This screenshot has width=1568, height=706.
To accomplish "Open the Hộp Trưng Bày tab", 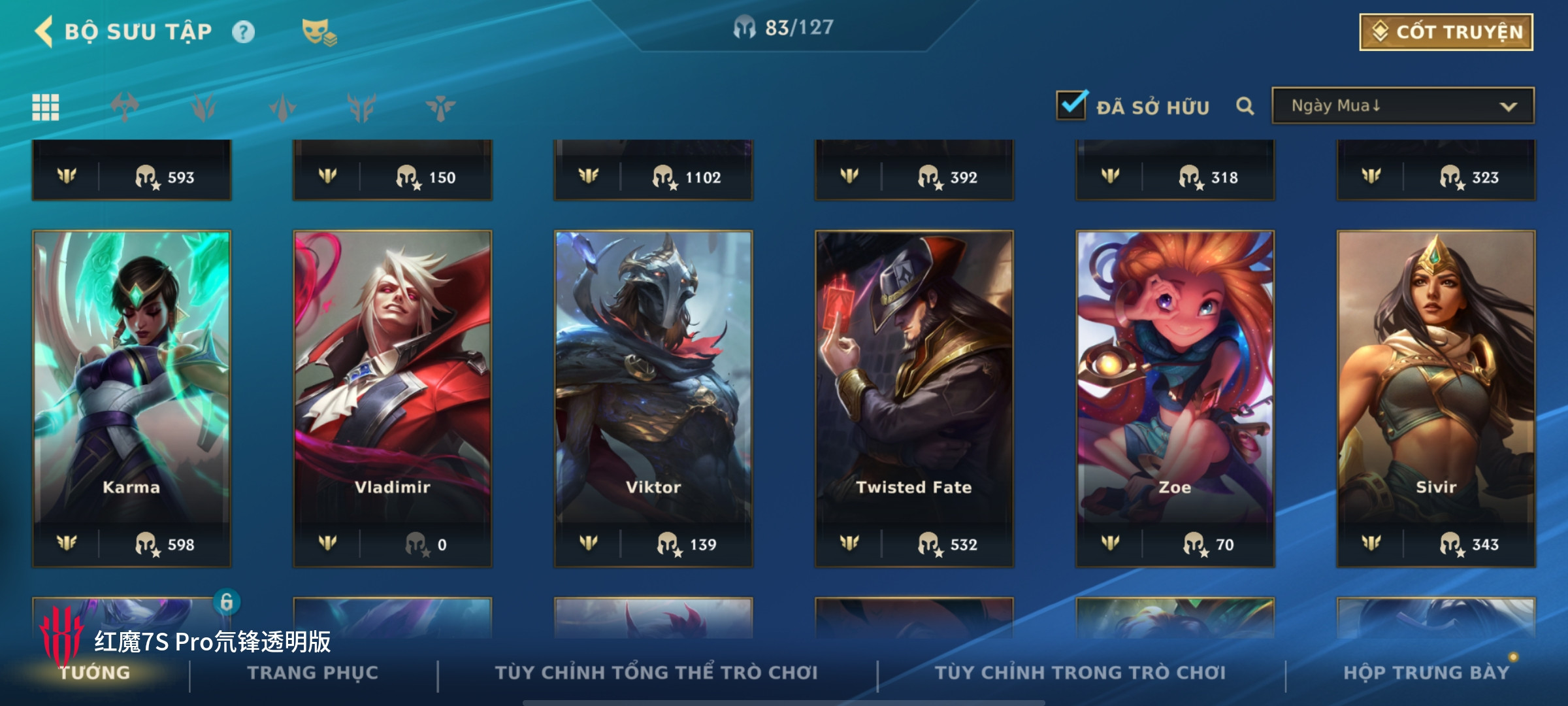I will tap(1426, 673).
